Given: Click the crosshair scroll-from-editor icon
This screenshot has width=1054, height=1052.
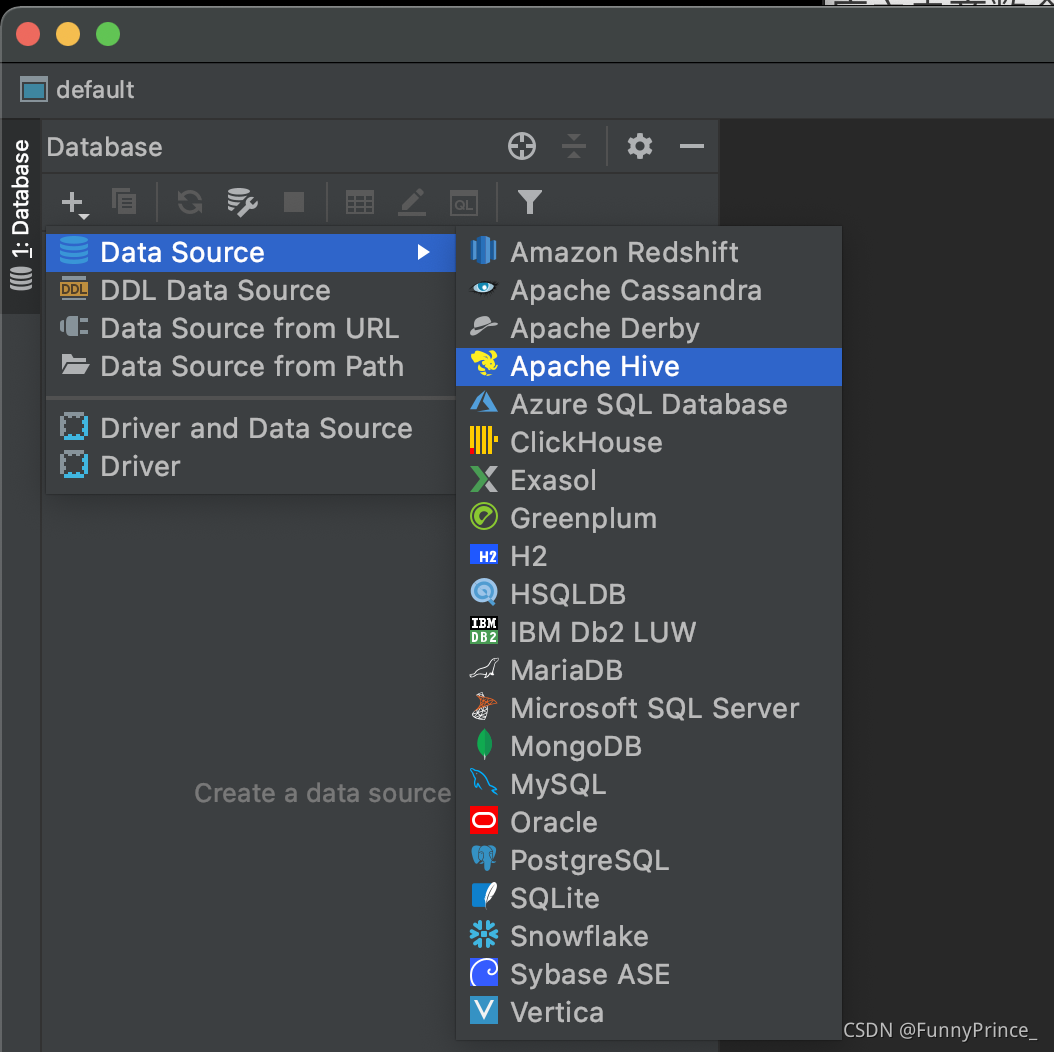Looking at the screenshot, I should click(522, 146).
